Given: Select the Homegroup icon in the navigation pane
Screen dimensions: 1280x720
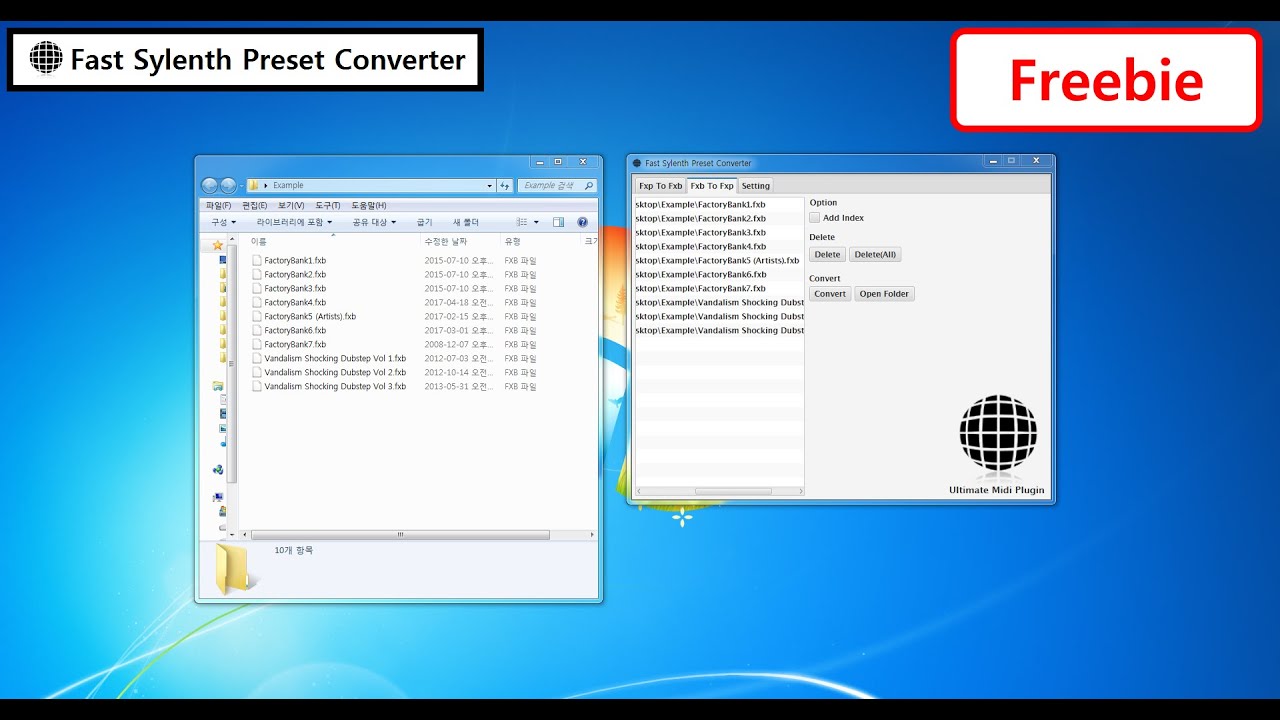Looking at the screenshot, I should coord(218,469).
